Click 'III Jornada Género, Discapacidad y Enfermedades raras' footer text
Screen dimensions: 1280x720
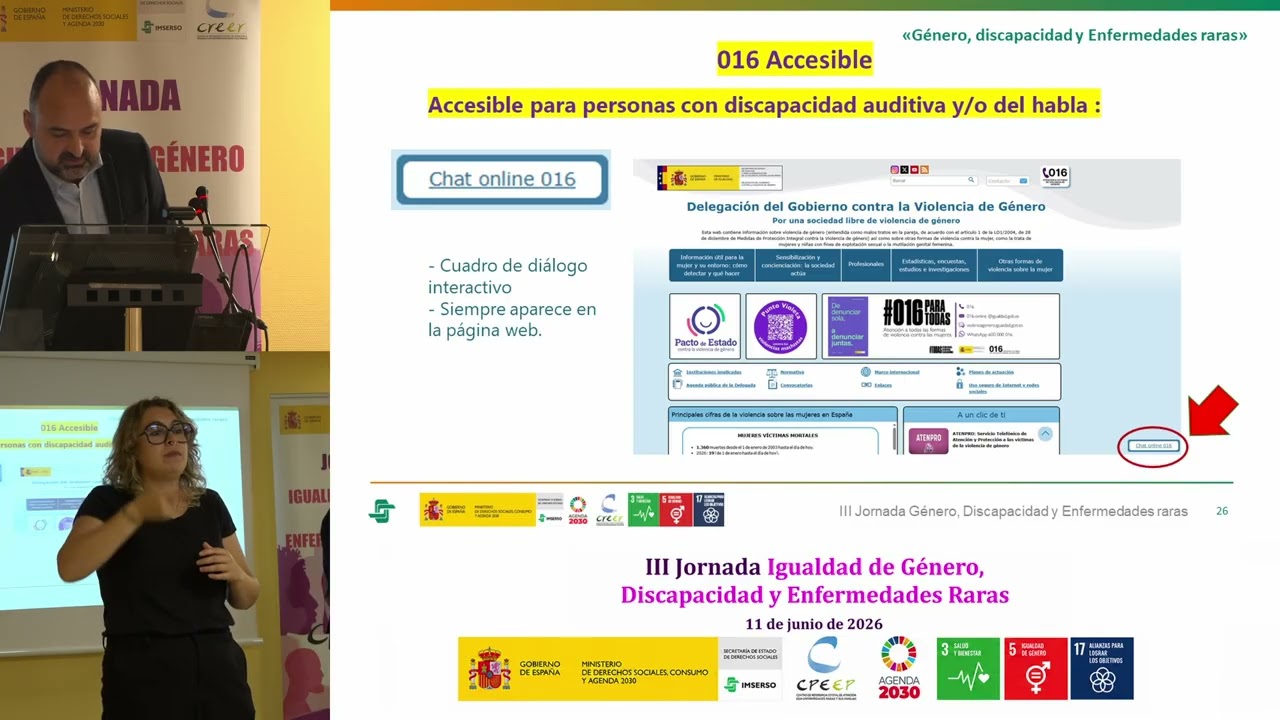(x=1013, y=511)
